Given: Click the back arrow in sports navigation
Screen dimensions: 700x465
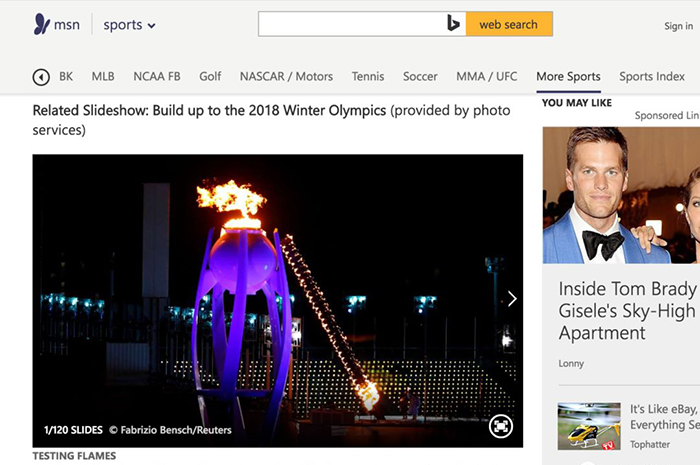Looking at the screenshot, I should pos(41,77).
